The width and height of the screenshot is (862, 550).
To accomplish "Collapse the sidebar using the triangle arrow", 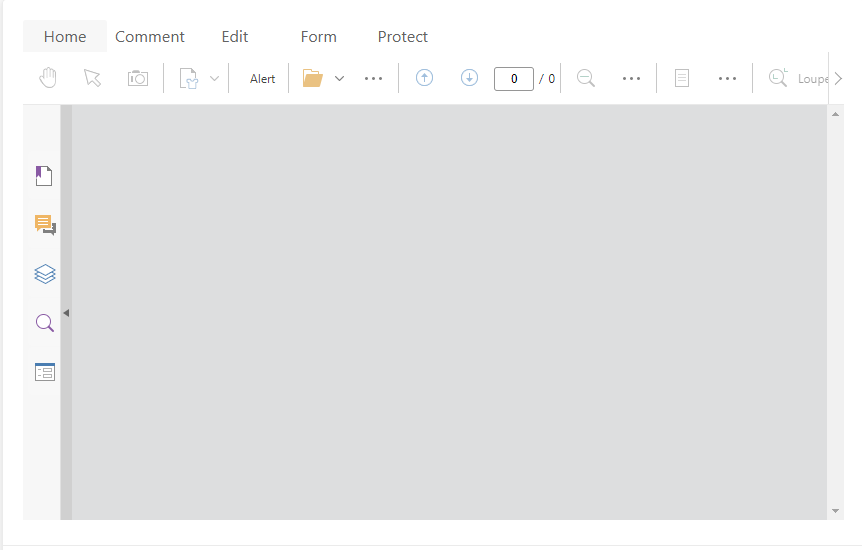I will tap(66, 313).
